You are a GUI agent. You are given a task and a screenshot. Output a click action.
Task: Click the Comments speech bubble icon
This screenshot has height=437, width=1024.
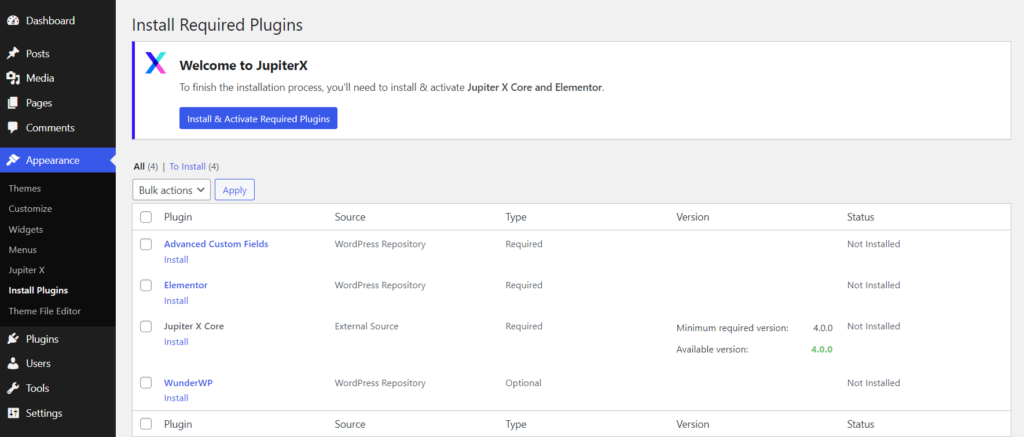[12, 128]
